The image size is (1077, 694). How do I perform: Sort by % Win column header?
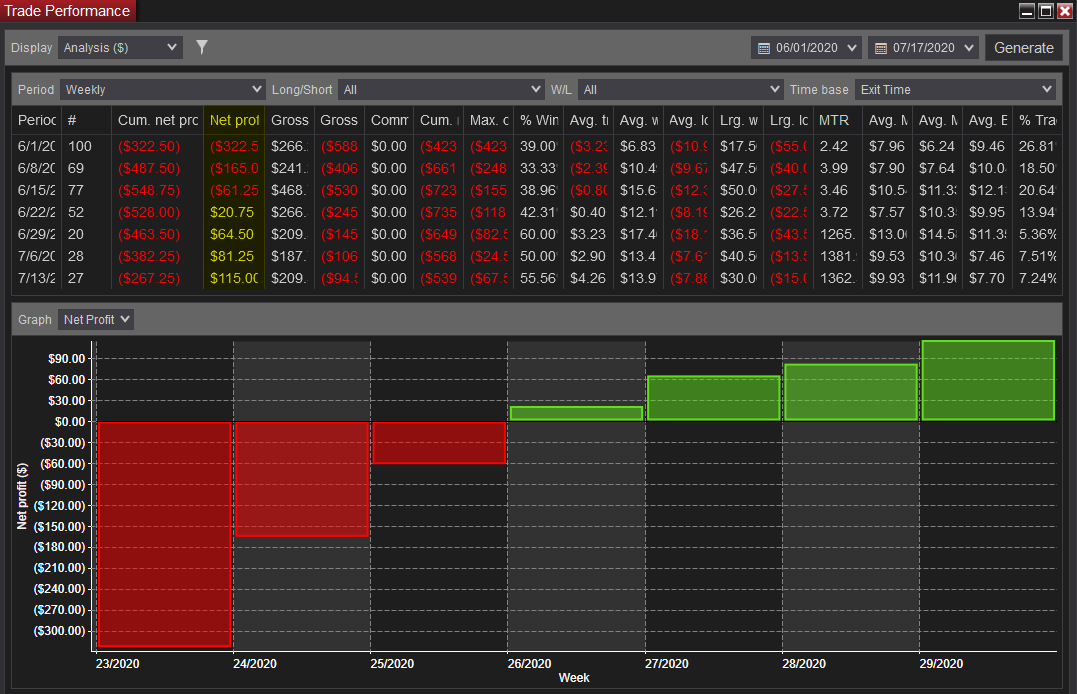[538, 120]
